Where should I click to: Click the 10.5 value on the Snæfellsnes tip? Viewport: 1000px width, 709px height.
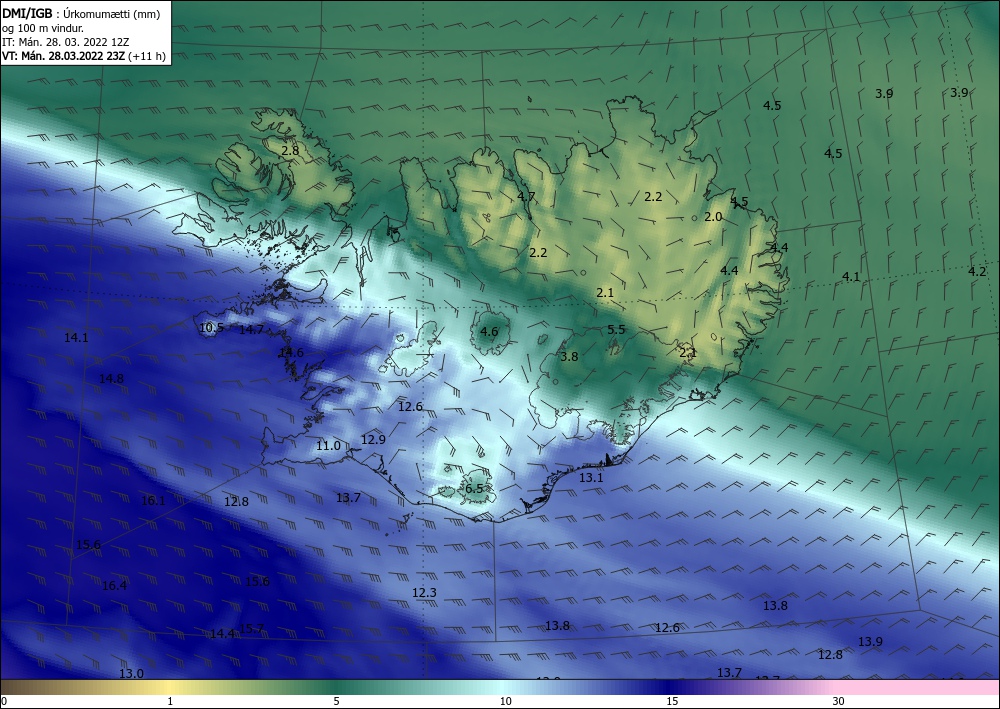pyautogui.click(x=211, y=328)
